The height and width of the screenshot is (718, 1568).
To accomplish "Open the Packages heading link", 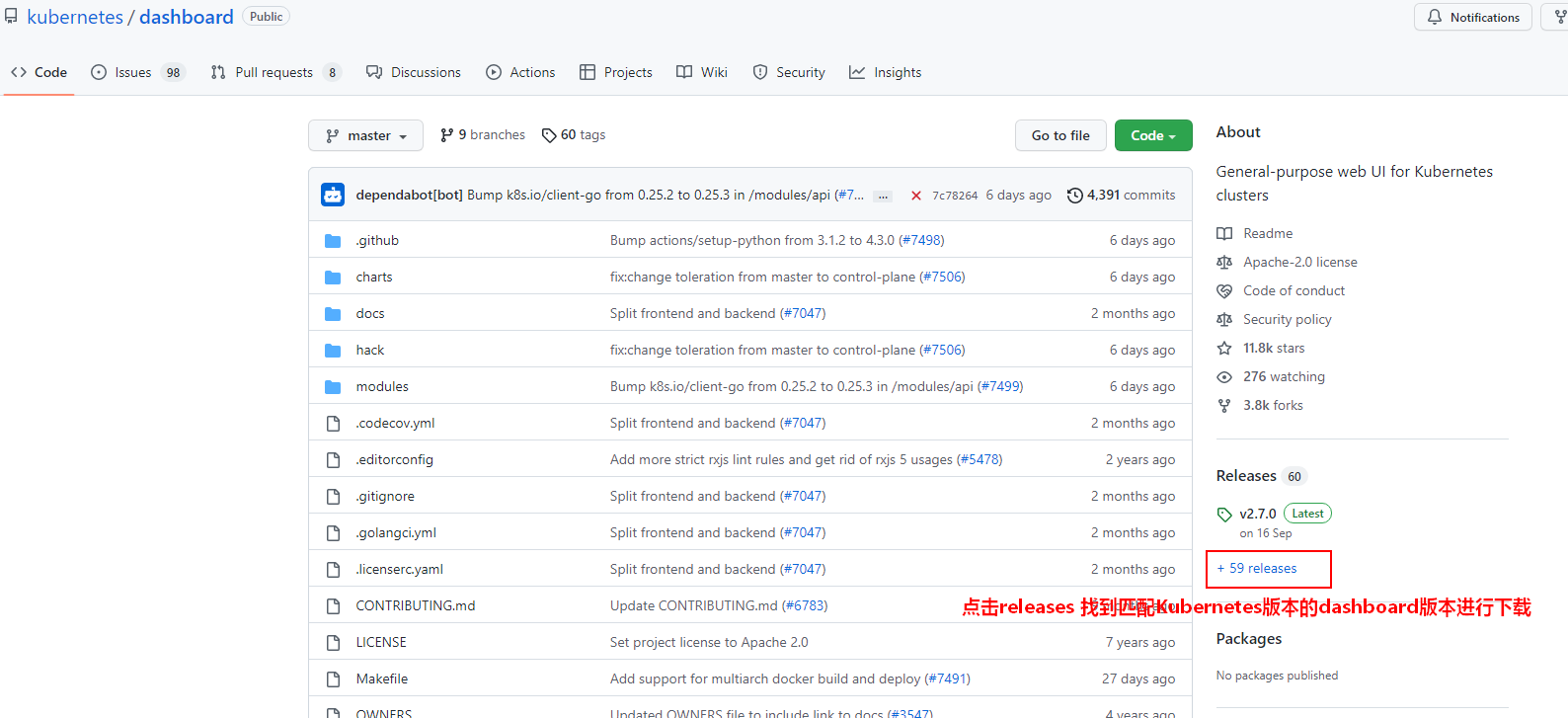I will click(1249, 639).
